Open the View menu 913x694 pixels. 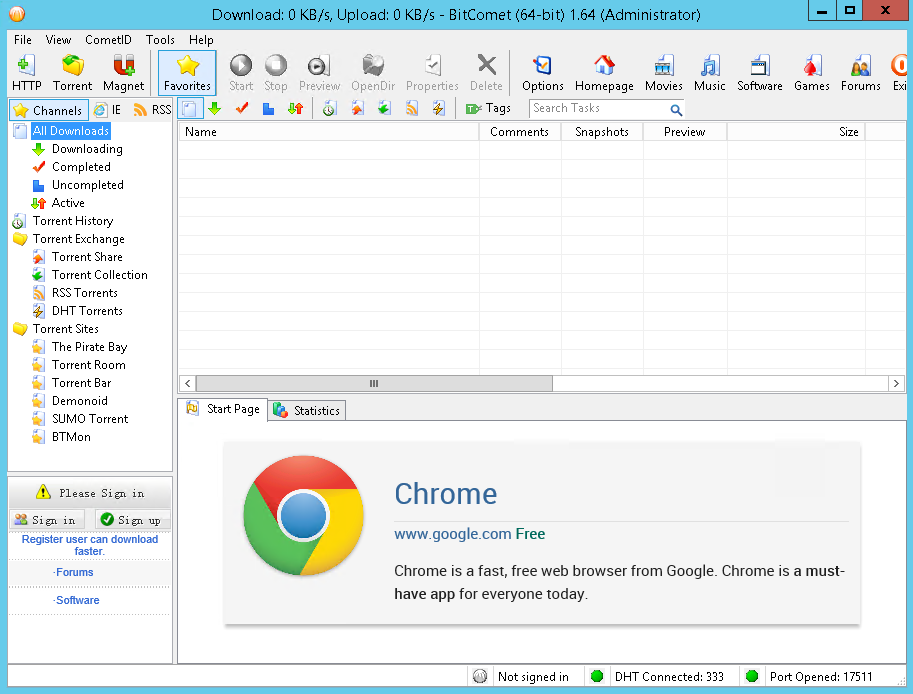click(x=58, y=40)
